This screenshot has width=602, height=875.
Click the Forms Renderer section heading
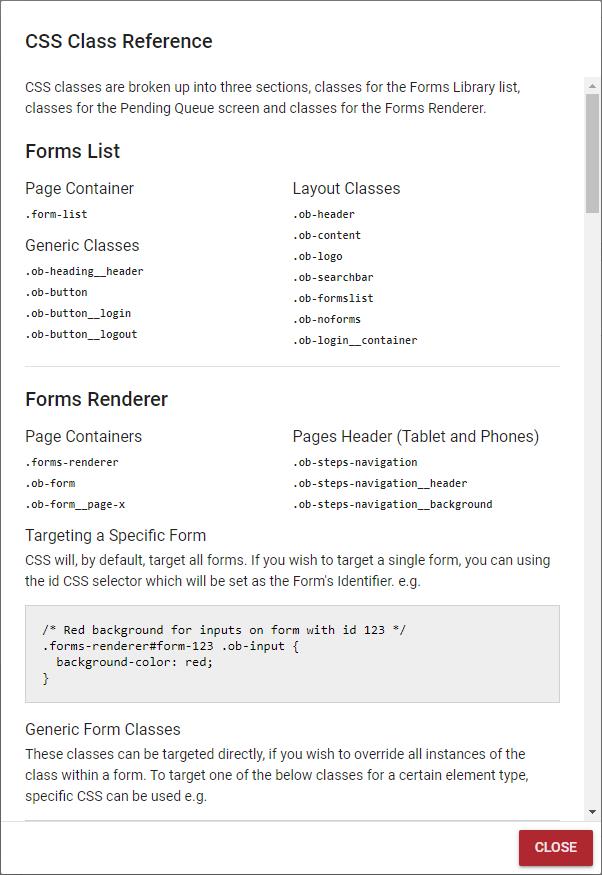pyautogui.click(x=97, y=400)
